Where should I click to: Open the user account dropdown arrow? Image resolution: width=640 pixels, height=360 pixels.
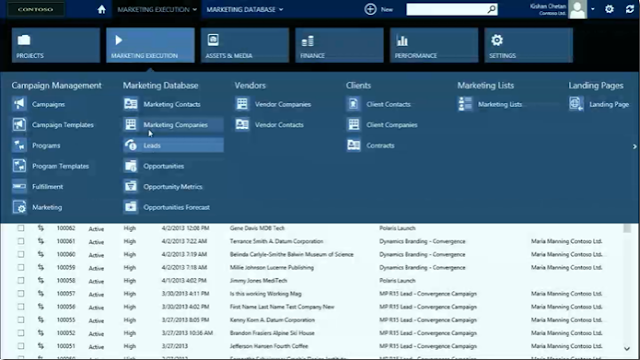click(x=593, y=9)
